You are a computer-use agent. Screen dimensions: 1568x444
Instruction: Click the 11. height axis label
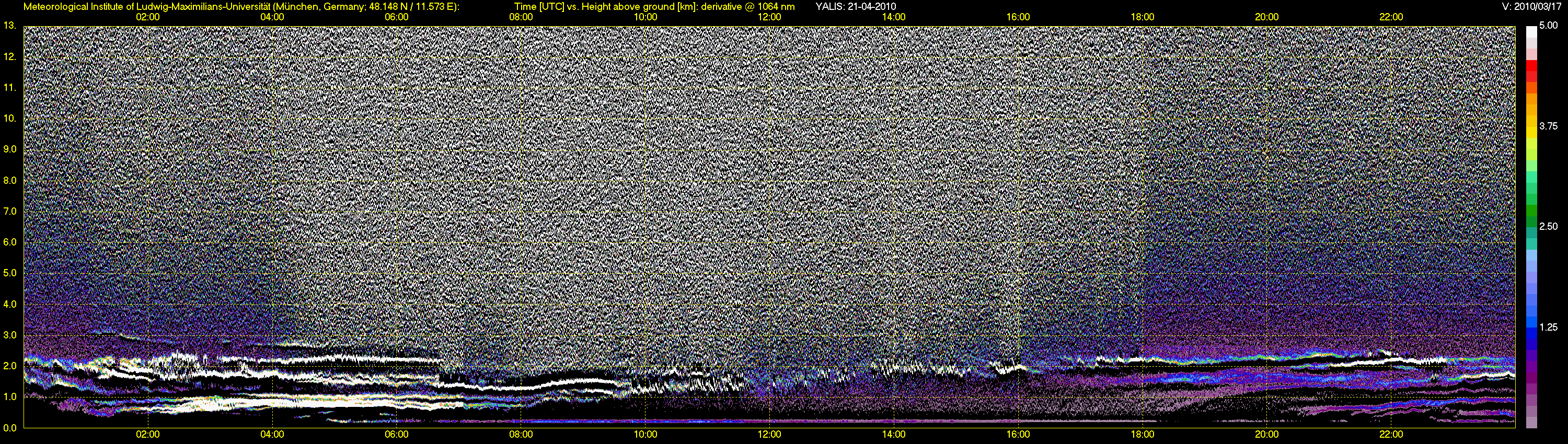point(10,88)
